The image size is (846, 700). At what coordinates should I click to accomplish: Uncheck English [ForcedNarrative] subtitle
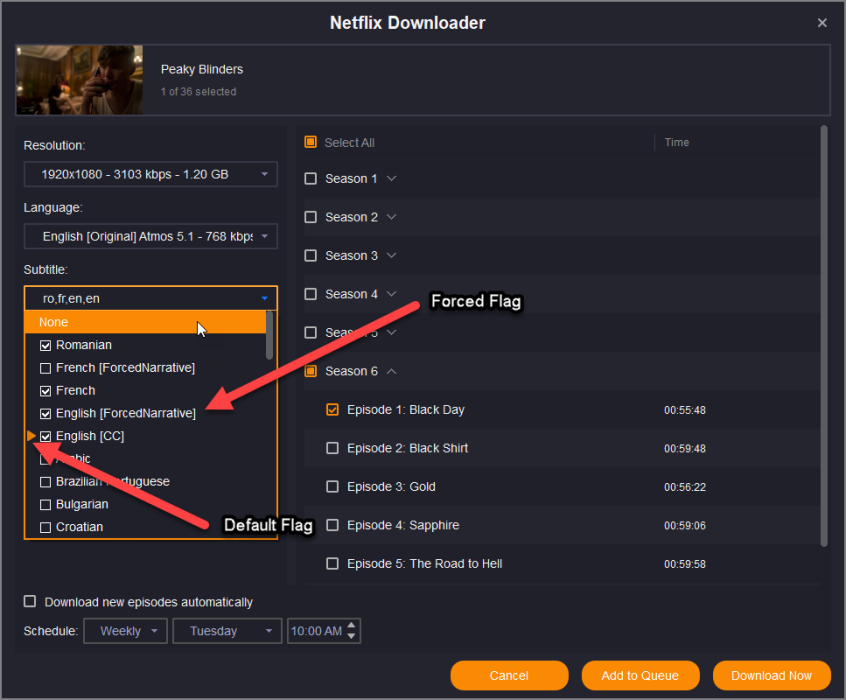(45, 413)
